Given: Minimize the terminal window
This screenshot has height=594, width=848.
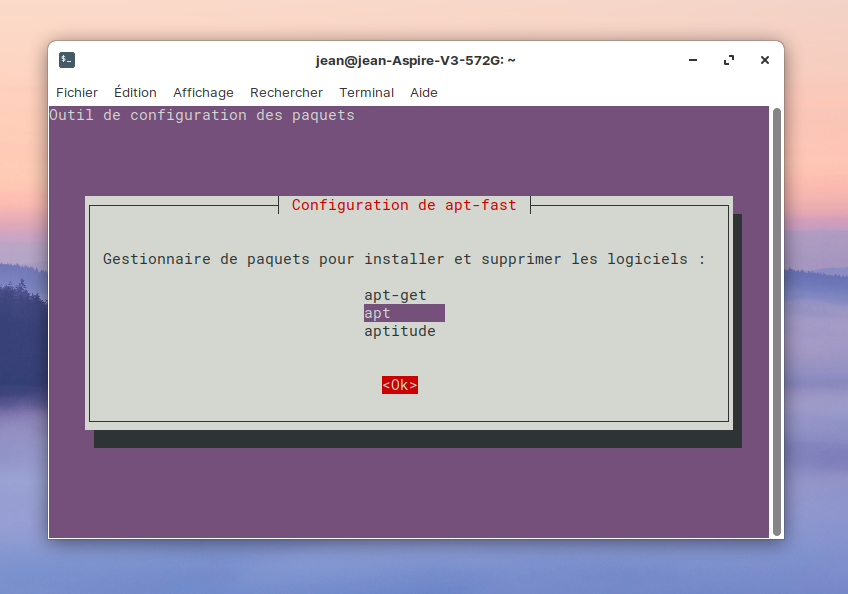Looking at the screenshot, I should point(693,60).
